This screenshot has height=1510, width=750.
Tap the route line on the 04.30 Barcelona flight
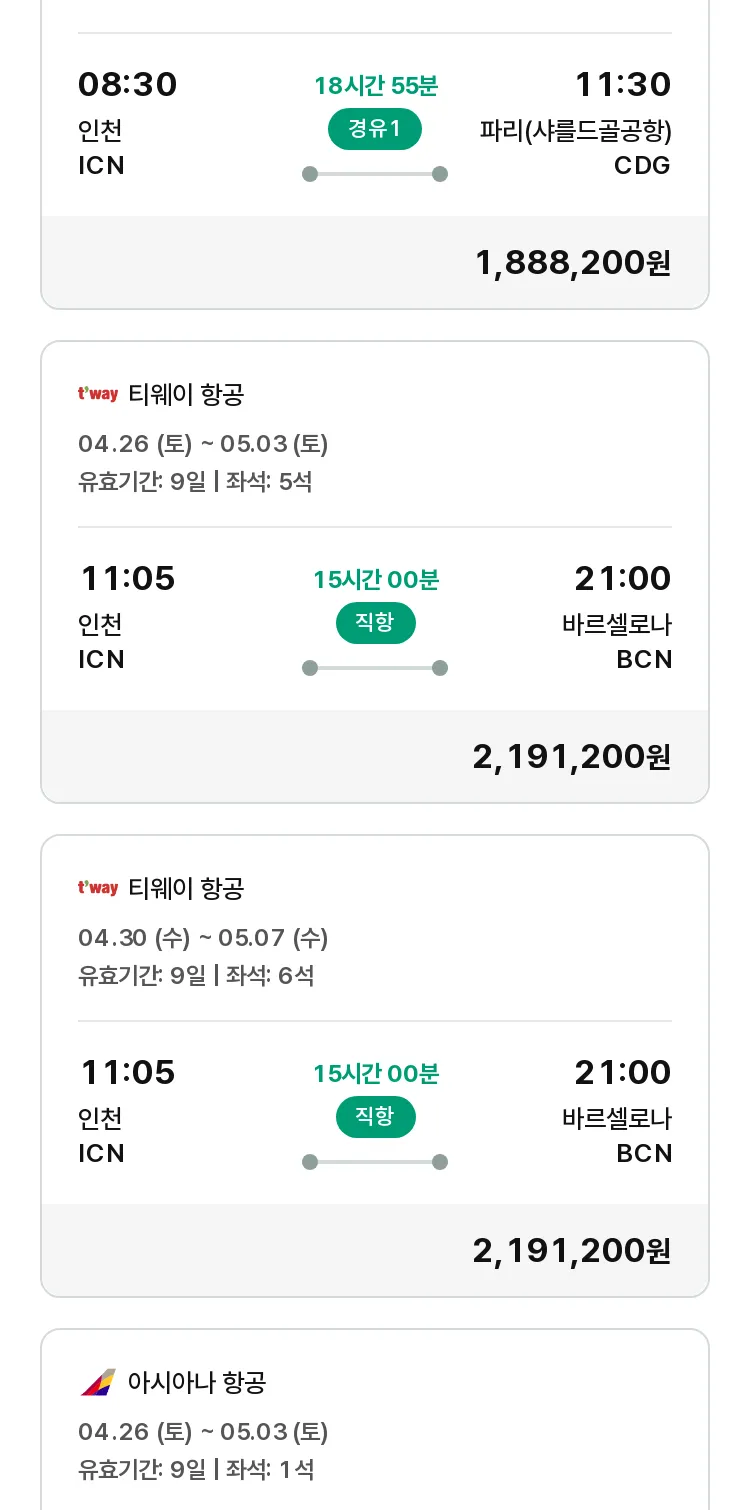(x=375, y=1162)
